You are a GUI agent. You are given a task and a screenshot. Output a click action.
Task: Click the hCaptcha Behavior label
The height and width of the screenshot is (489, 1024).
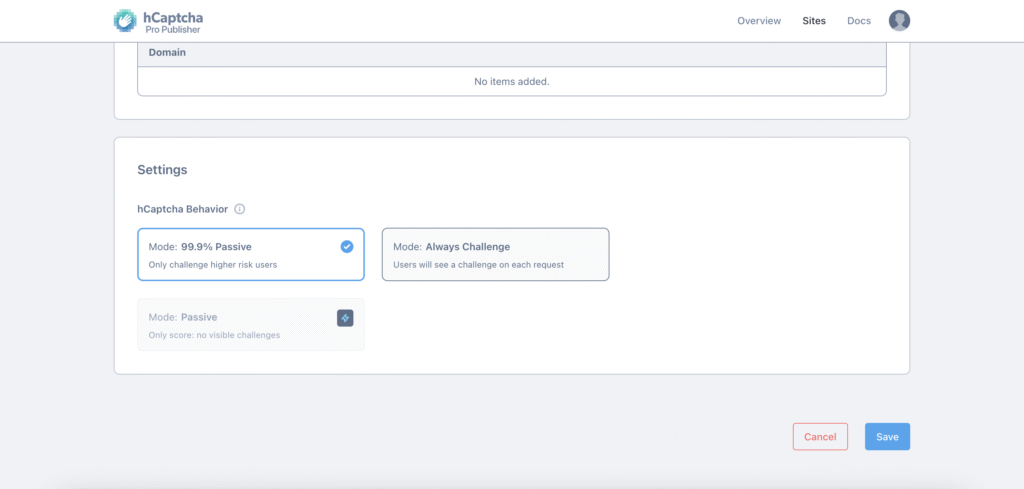(x=183, y=209)
